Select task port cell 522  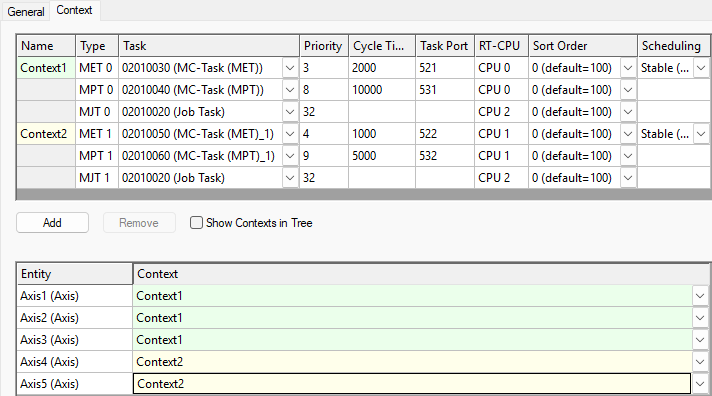(445, 134)
